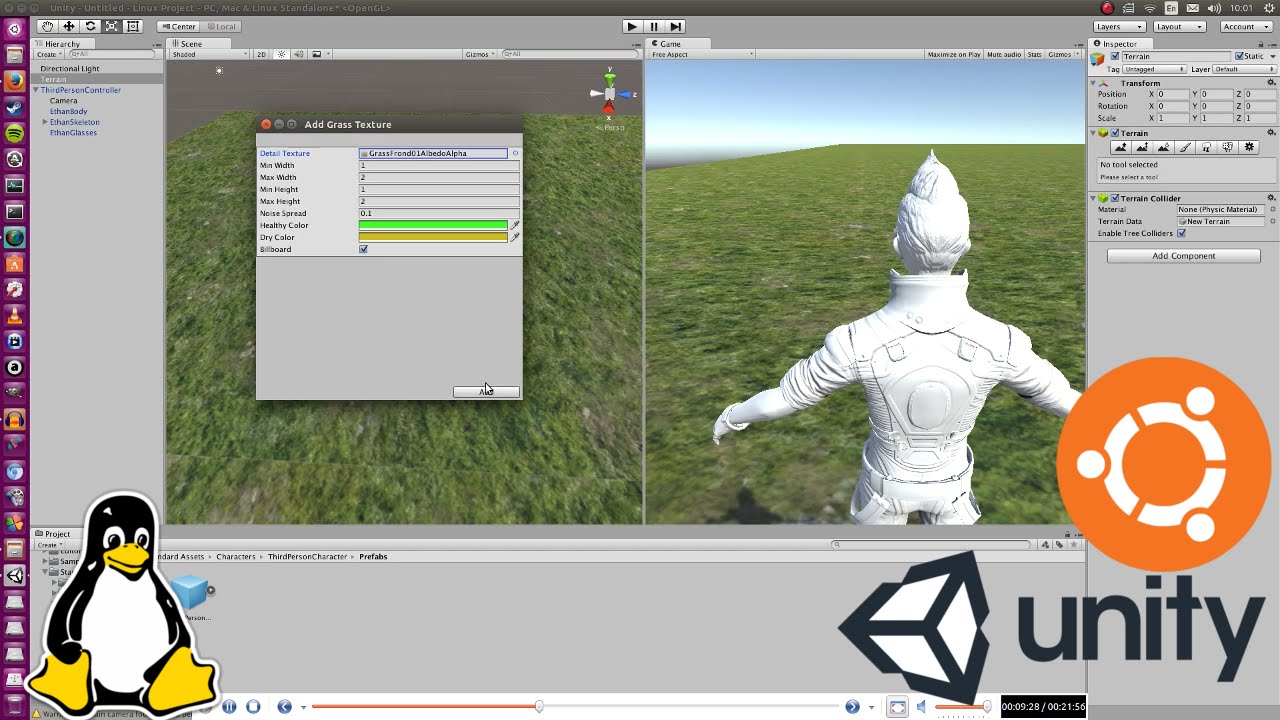The width and height of the screenshot is (1280, 720).
Task: Expand the EthanSkeleton hierarchy item
Action: (x=45, y=122)
